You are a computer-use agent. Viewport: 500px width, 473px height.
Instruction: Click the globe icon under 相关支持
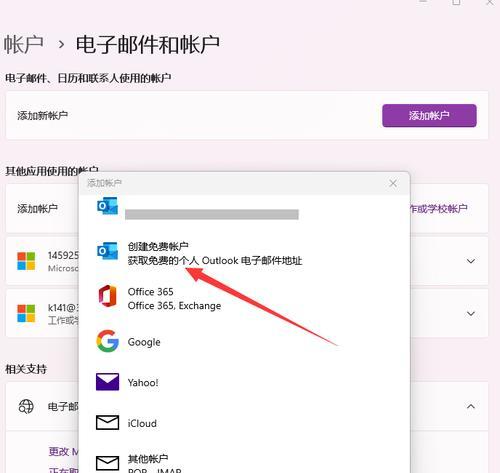[26, 406]
